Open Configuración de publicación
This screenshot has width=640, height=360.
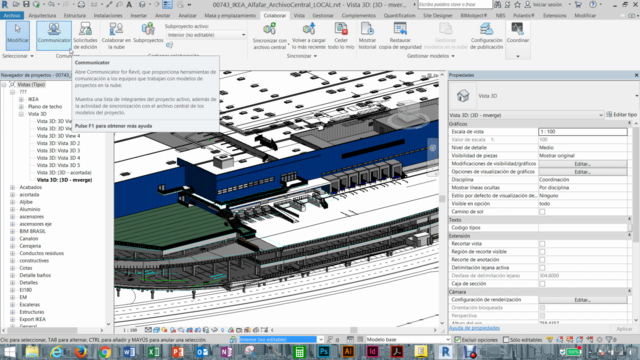tap(487, 36)
